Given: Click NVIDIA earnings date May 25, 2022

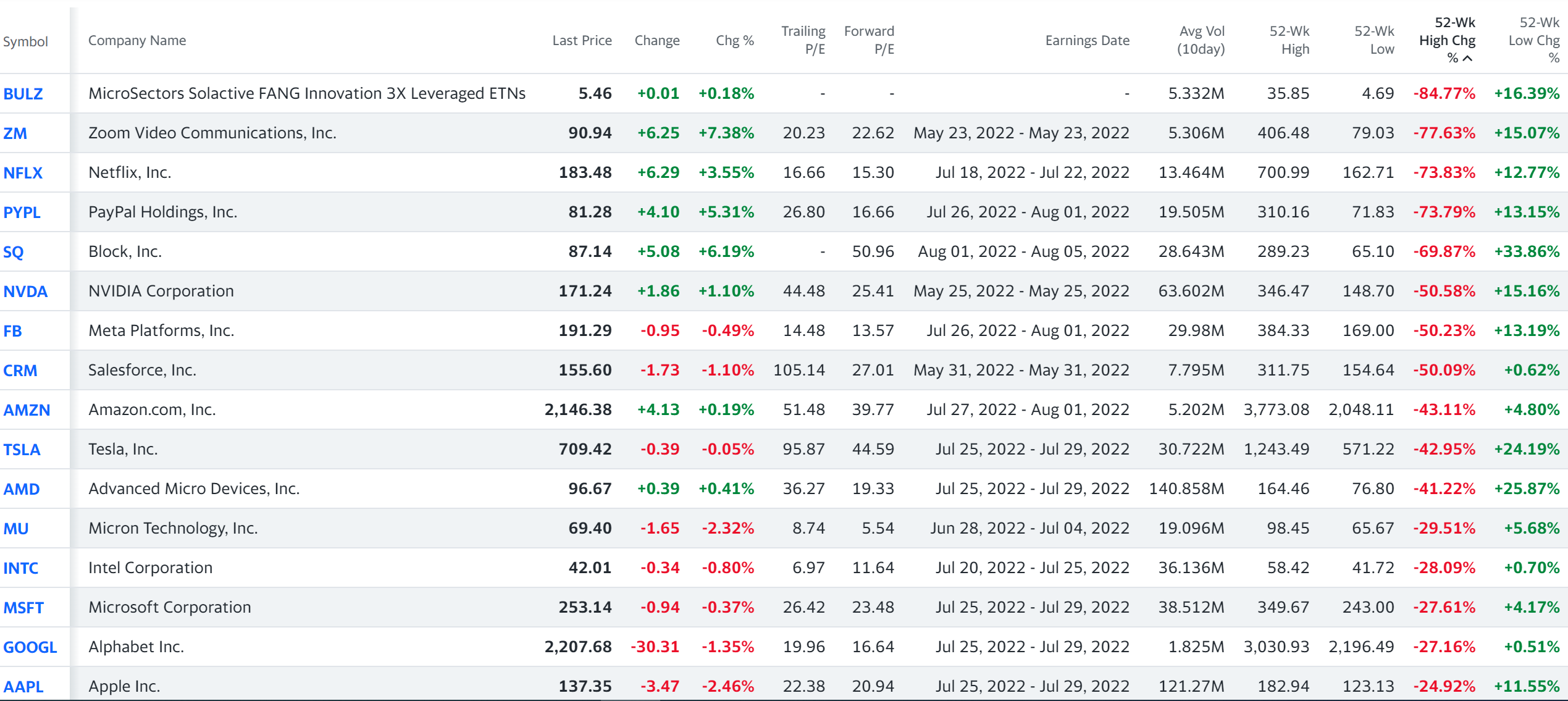Looking at the screenshot, I should (x=1021, y=291).
